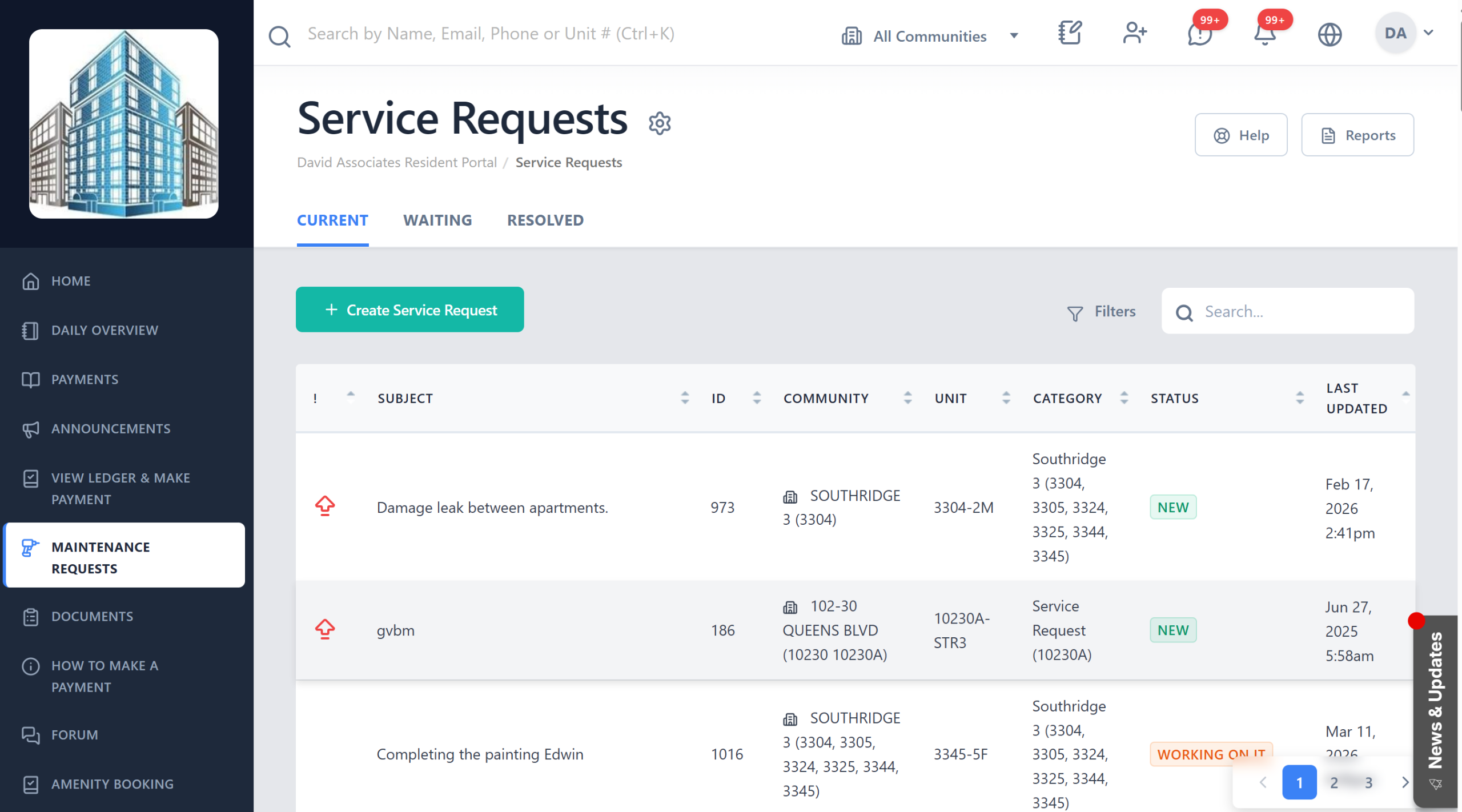Open Filters for service requests

click(x=1102, y=312)
